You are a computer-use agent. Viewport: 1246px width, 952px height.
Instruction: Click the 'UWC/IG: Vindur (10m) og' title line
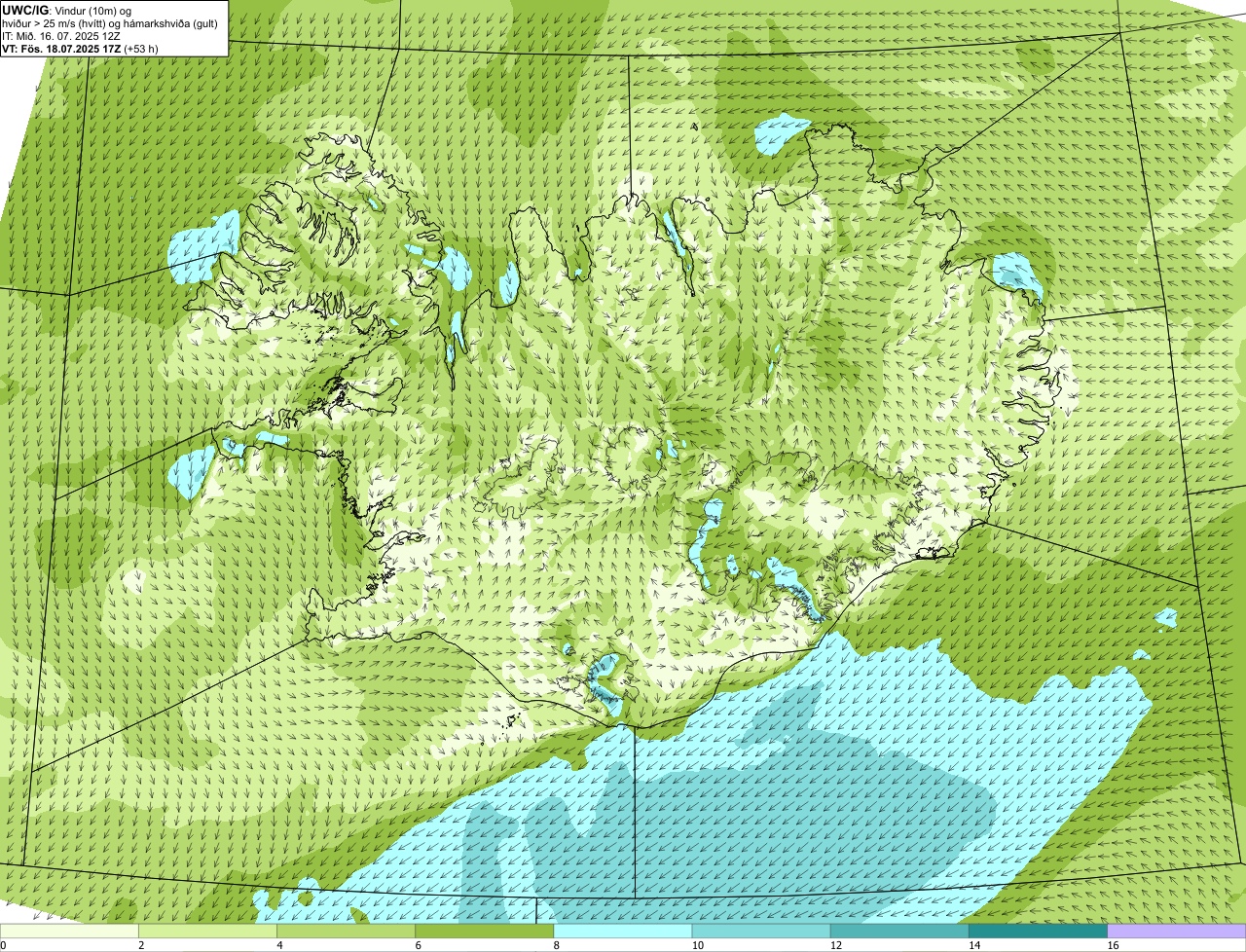tap(67, 10)
